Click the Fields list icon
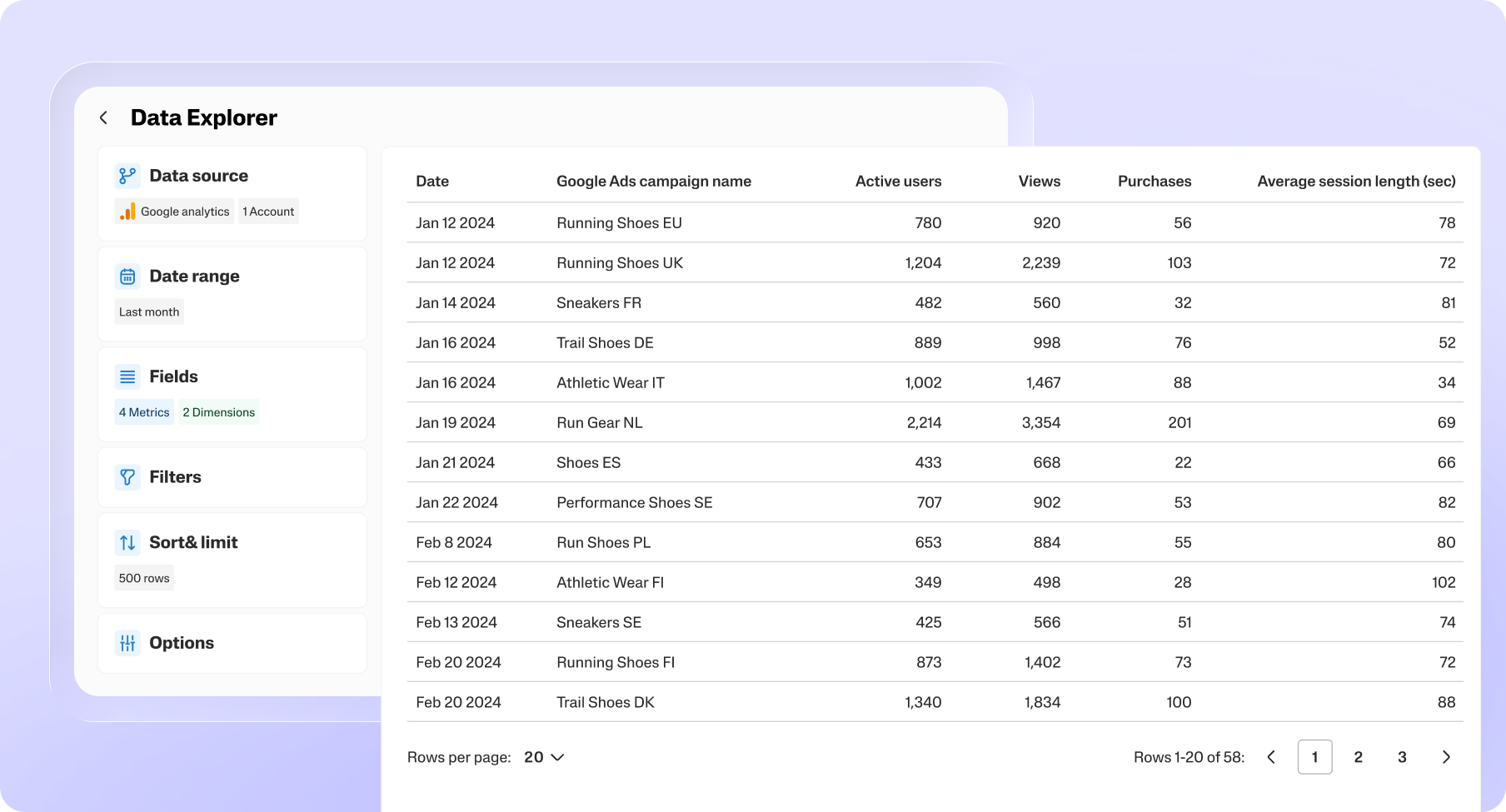This screenshot has width=1506, height=812. [x=127, y=376]
